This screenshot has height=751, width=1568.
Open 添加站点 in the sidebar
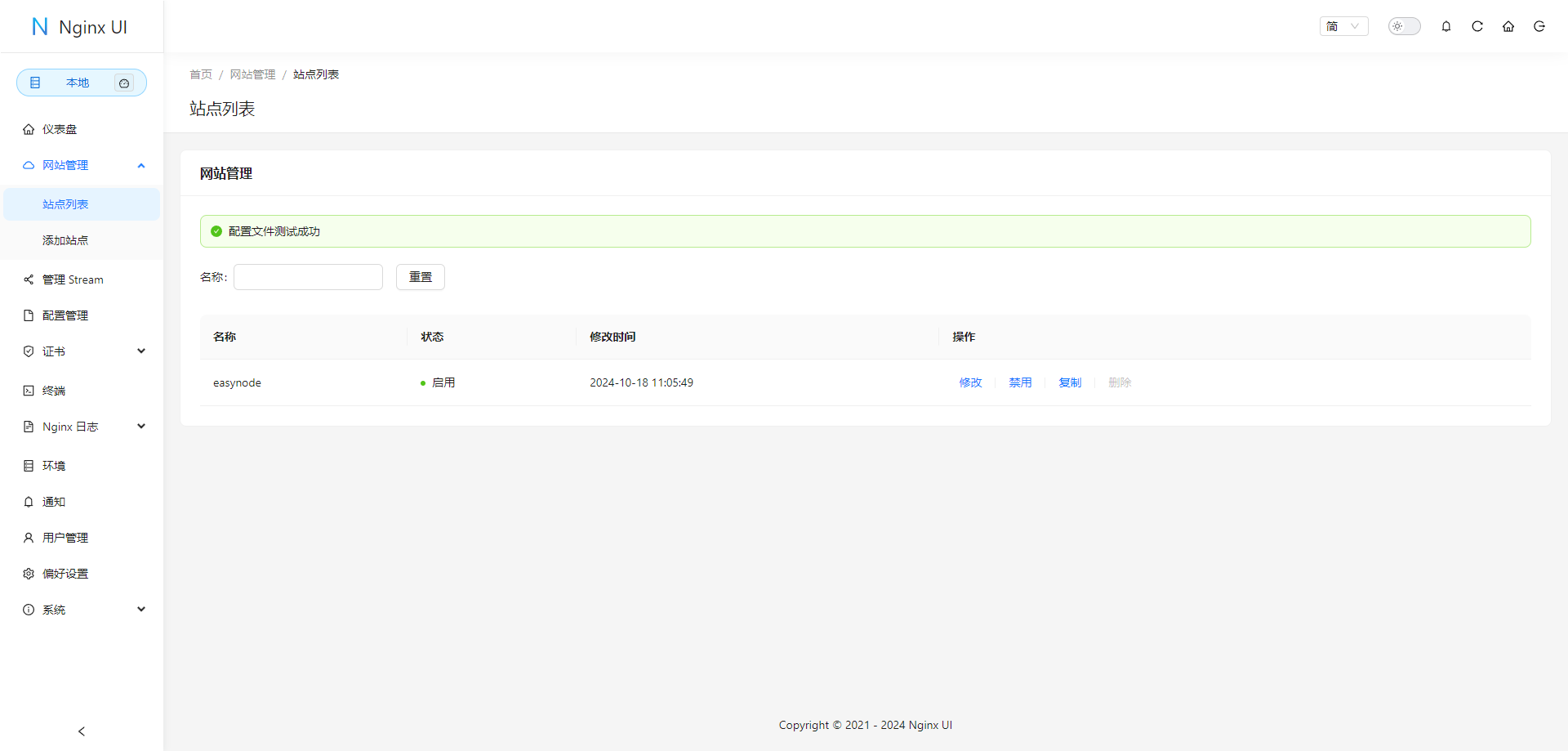click(x=82, y=240)
